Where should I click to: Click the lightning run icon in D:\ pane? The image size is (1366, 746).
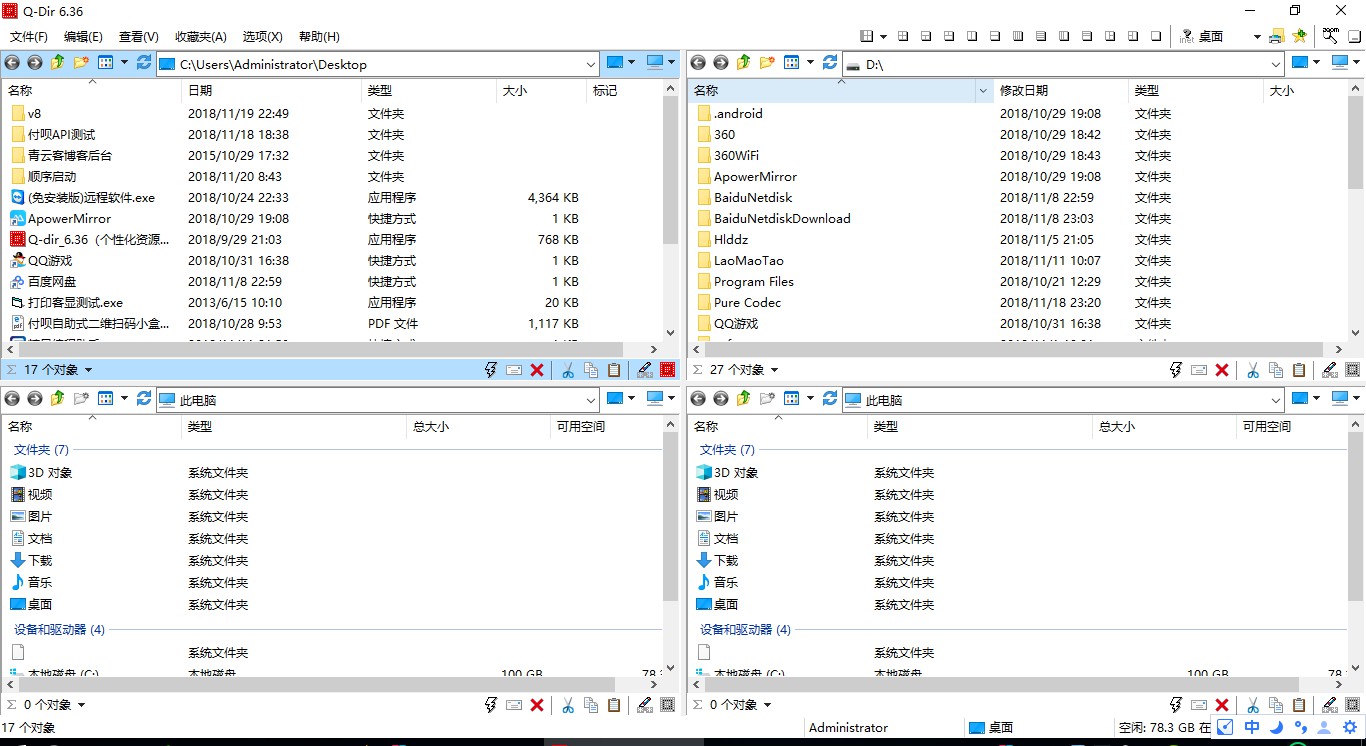click(1176, 370)
